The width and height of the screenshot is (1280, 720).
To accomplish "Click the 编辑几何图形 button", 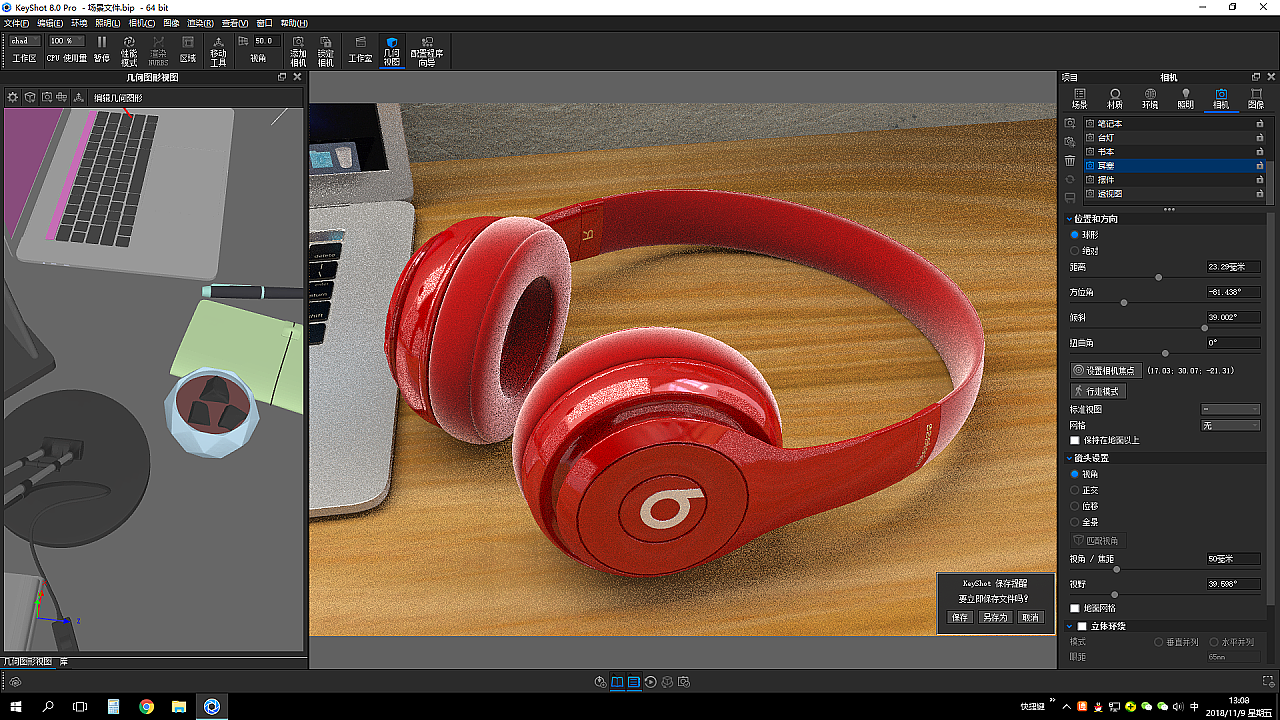I will 118,98.
